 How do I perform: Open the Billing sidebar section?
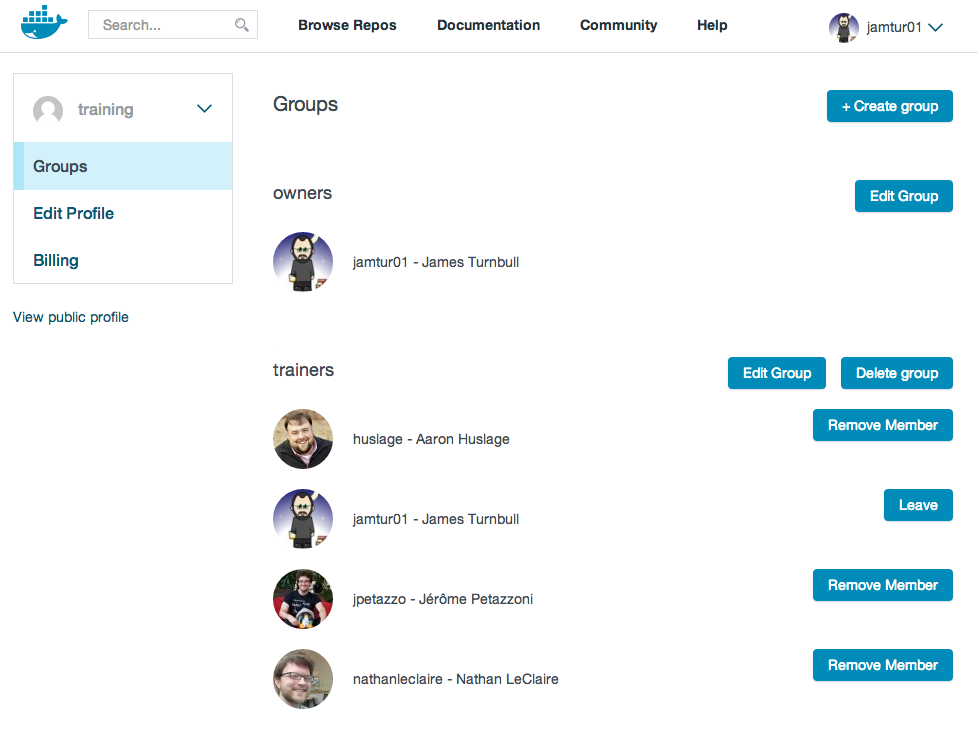pyautogui.click(x=56, y=260)
